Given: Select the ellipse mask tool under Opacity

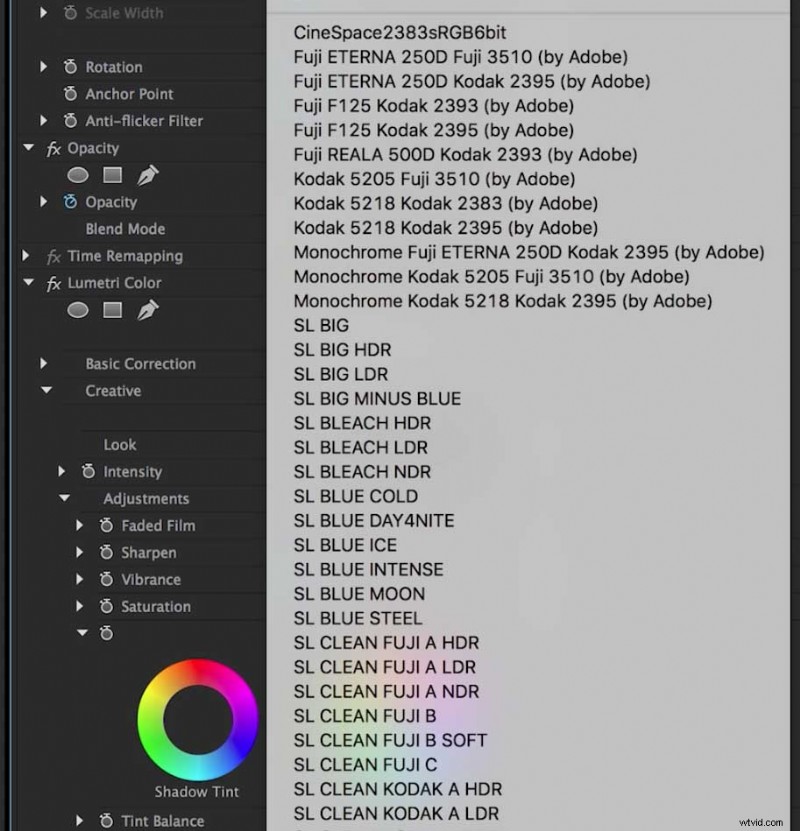Looking at the screenshot, I should [78, 175].
